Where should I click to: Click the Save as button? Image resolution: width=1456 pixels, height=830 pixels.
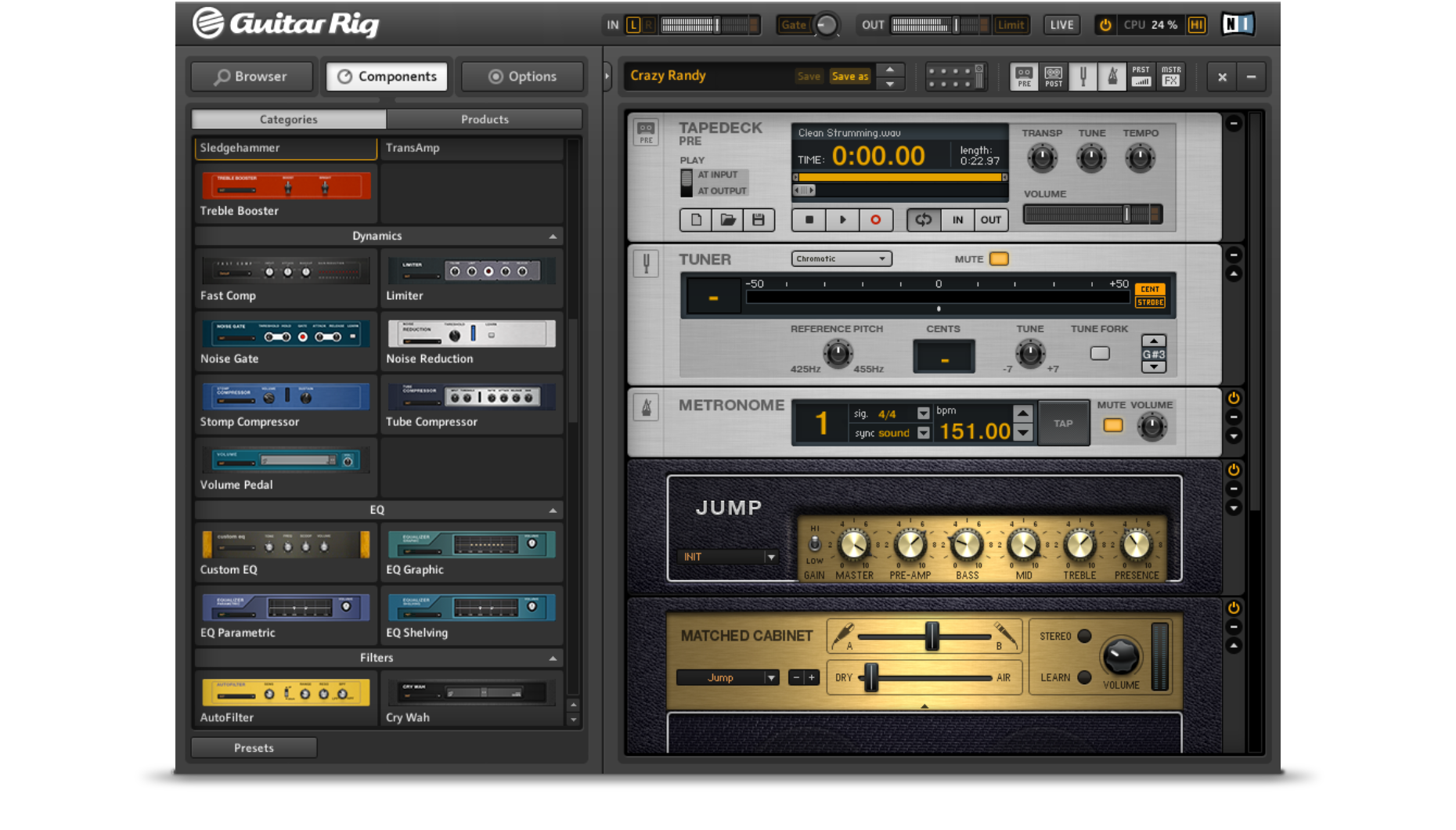(849, 77)
